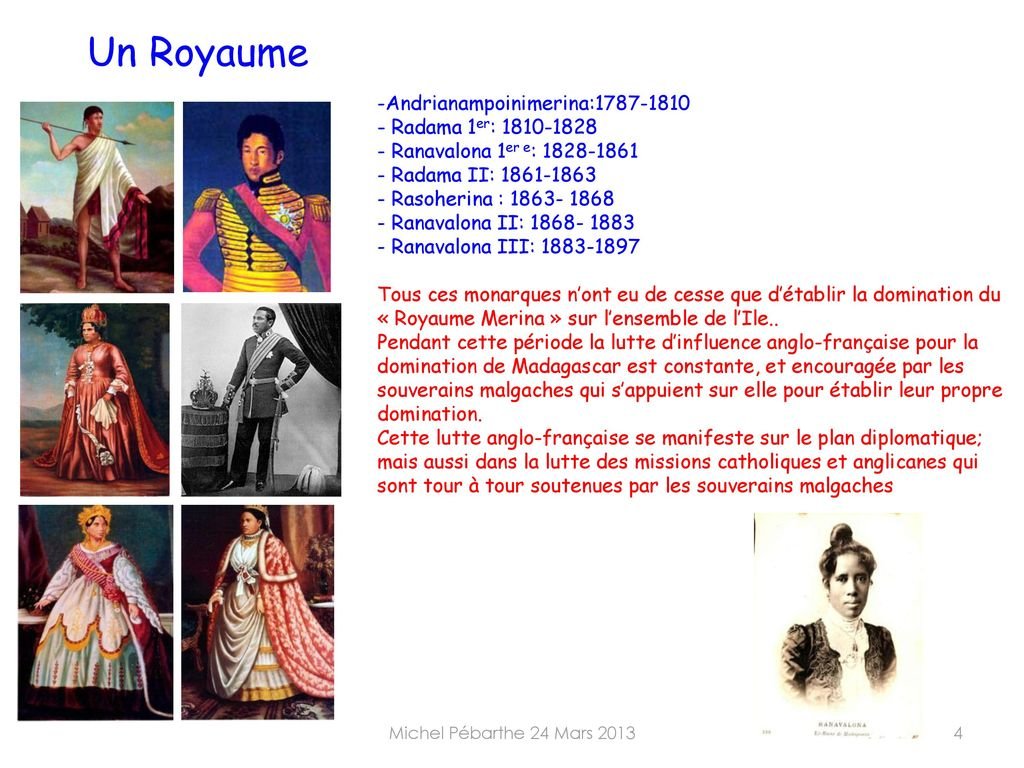This screenshot has height=768, width=1024.
Task: Click the "Ranavalona II: 1868- 1883" entry
Action: point(505,223)
